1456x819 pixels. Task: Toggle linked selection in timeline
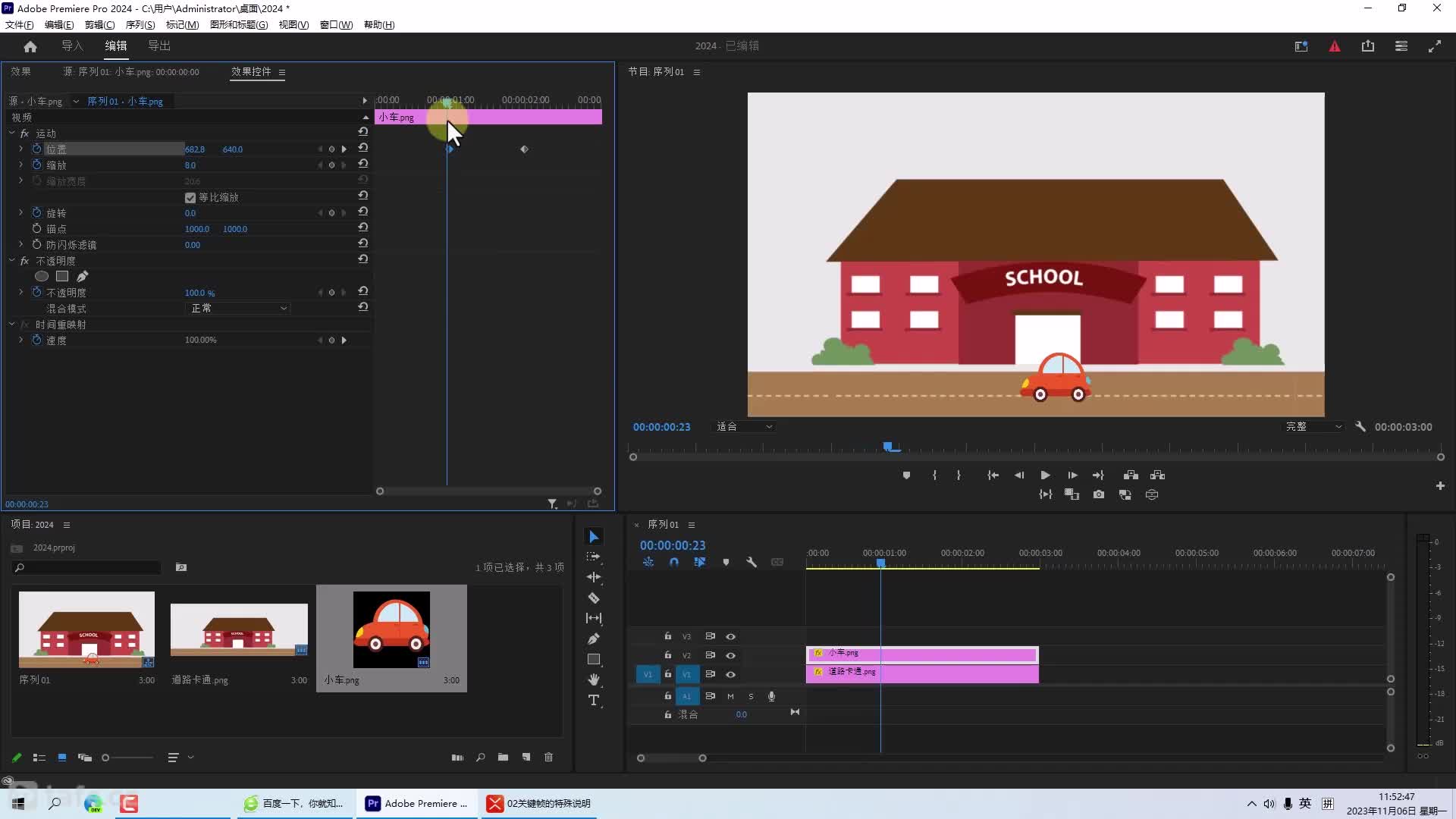coord(700,563)
